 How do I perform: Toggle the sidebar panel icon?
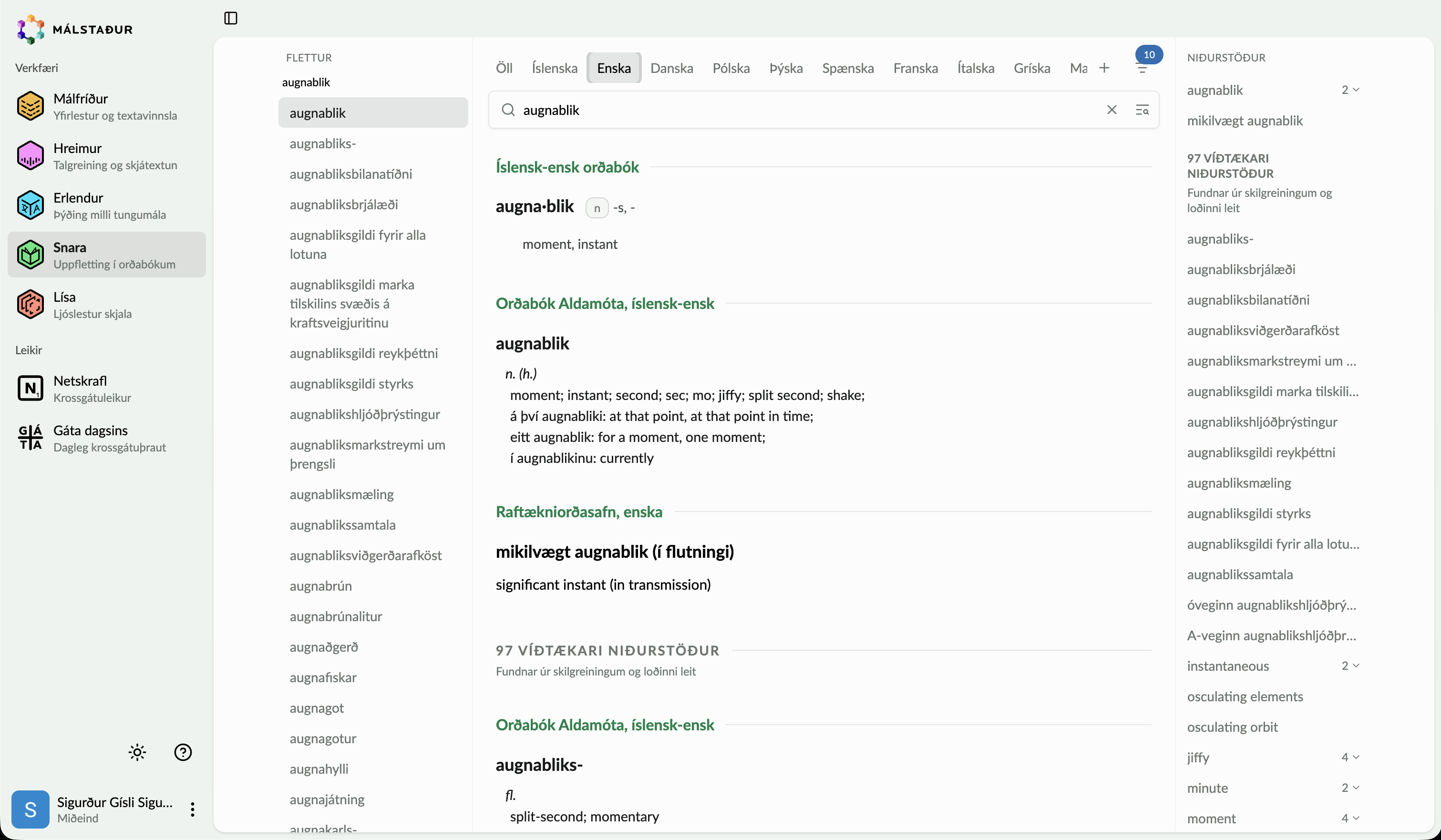pos(230,18)
